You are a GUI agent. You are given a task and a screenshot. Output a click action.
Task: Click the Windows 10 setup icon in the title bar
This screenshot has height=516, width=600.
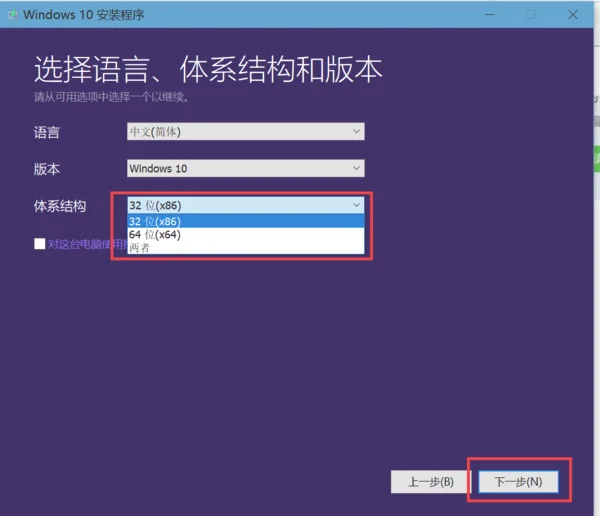(13, 15)
